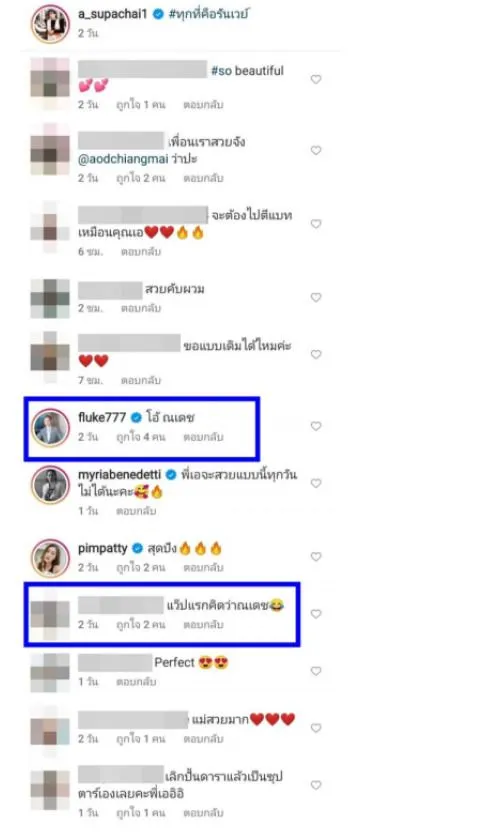Like the 'สวยคับผวม' comment heart

pyautogui.click(x=316, y=298)
